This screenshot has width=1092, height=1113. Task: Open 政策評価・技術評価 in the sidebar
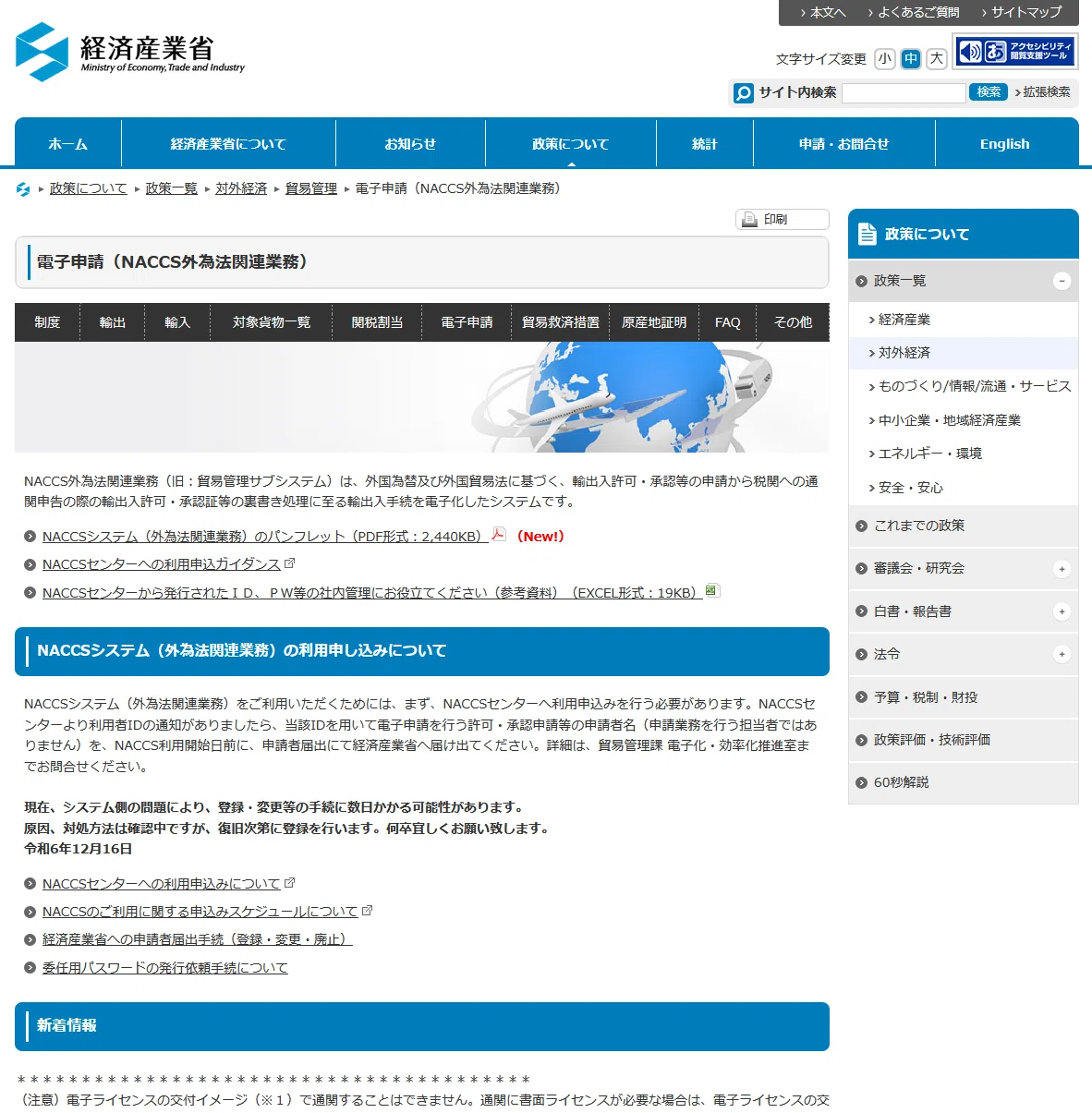tap(964, 740)
